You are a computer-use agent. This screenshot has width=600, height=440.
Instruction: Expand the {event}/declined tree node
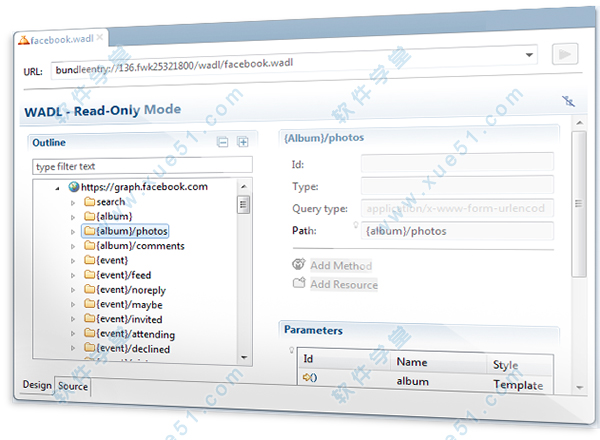[x=73, y=348]
